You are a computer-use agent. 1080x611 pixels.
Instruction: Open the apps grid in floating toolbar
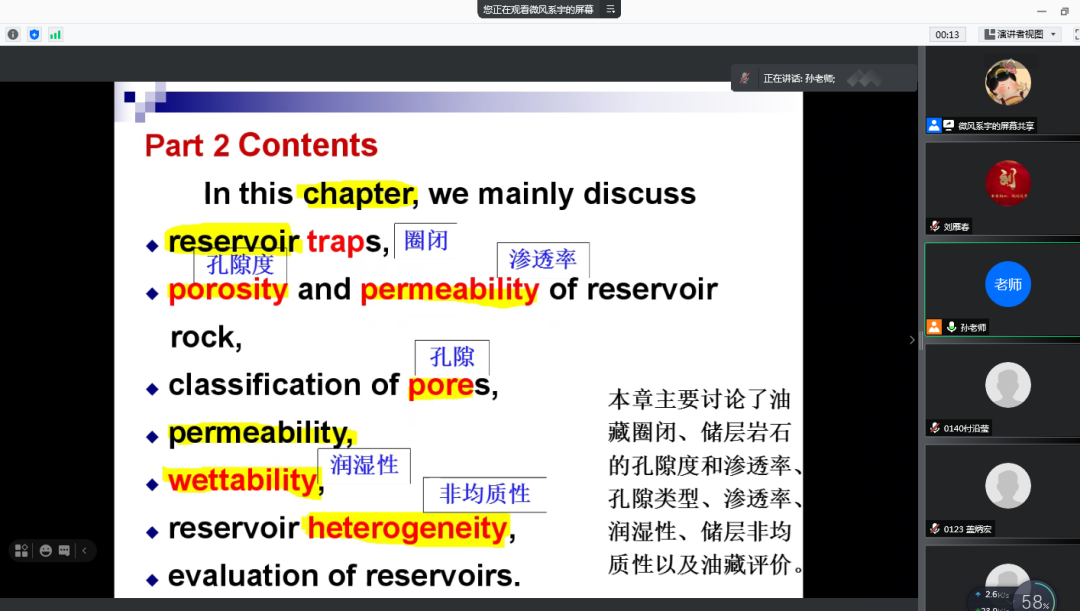tap(22, 550)
